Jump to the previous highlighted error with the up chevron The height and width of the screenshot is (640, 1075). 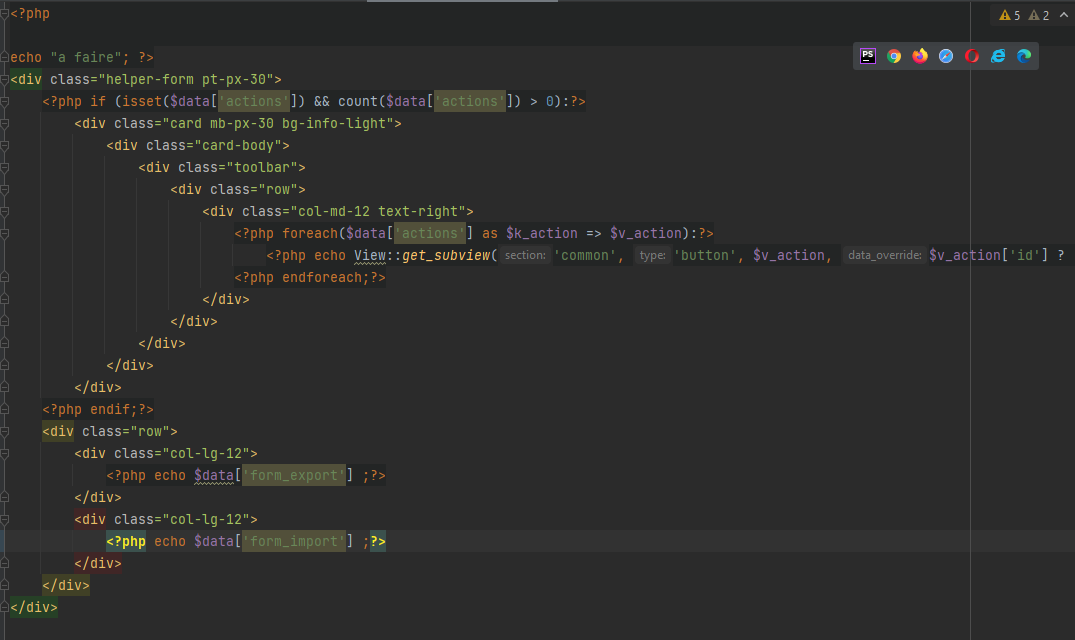(x=1063, y=15)
